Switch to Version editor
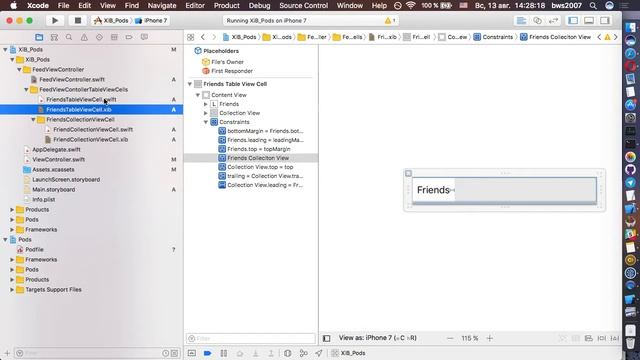This screenshot has height=360, width=640. coord(553,20)
